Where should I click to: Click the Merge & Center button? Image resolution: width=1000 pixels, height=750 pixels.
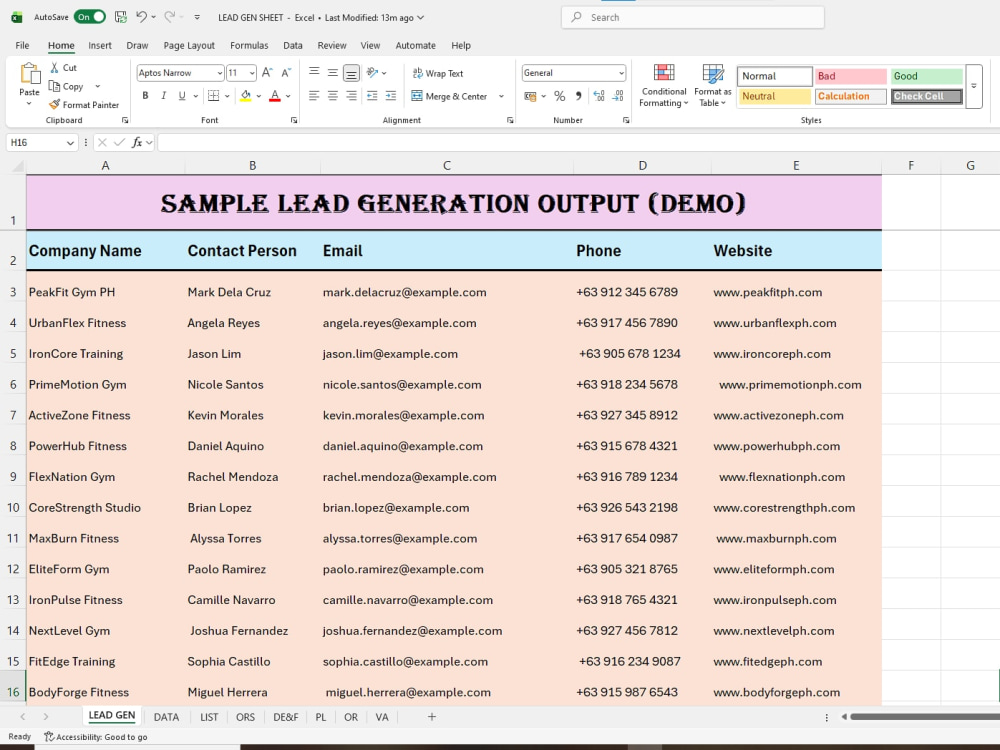pos(450,96)
